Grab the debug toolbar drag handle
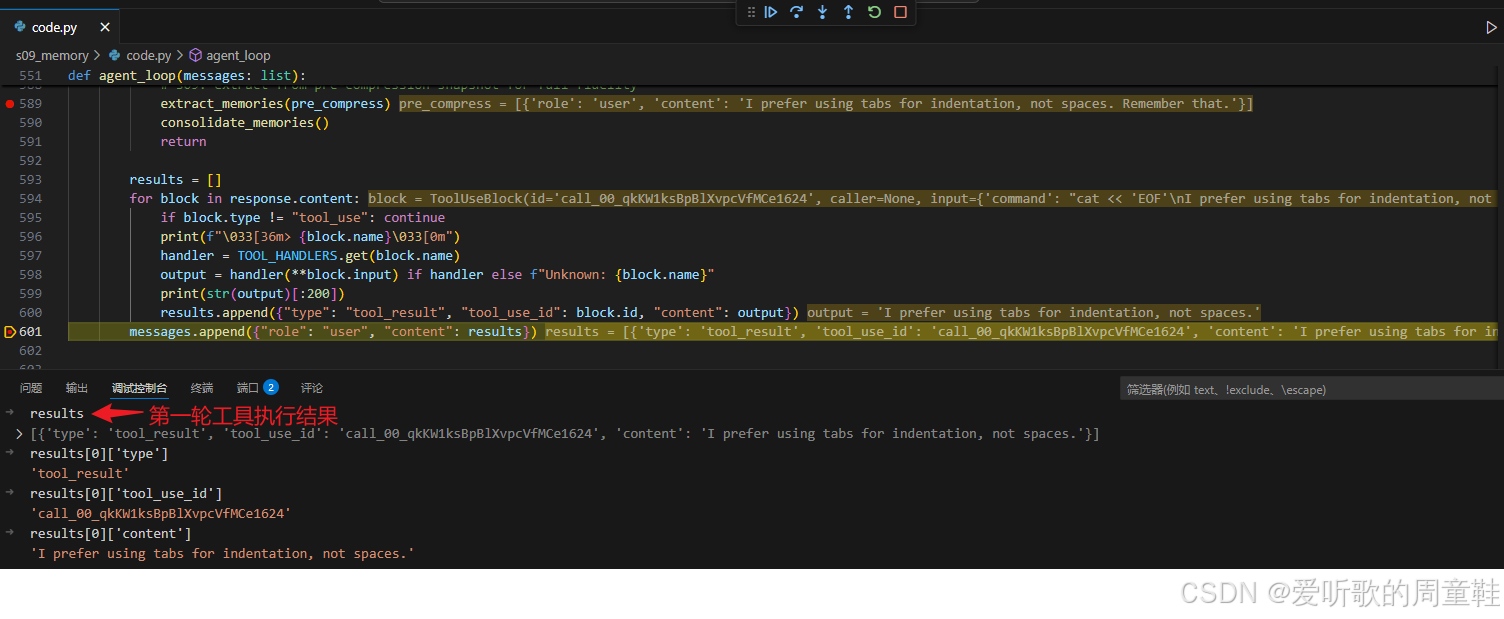 tap(750, 12)
